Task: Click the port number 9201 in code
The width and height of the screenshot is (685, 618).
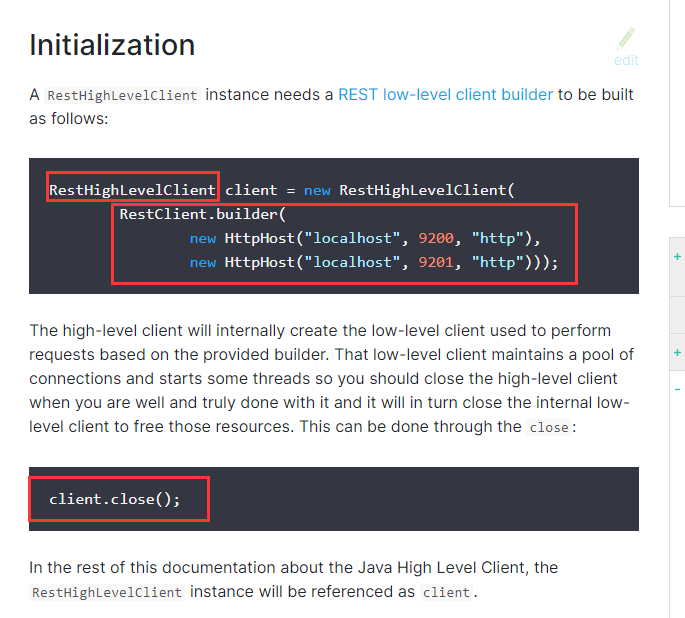Action: tap(437, 262)
